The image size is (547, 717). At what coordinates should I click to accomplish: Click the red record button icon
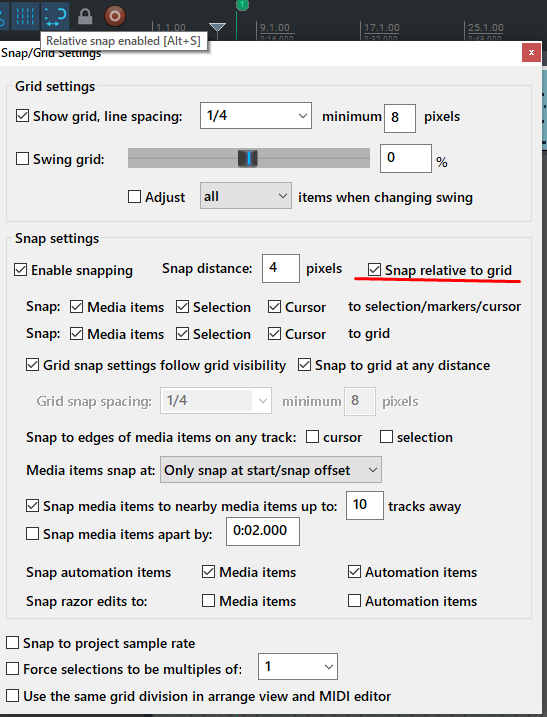coord(114,16)
